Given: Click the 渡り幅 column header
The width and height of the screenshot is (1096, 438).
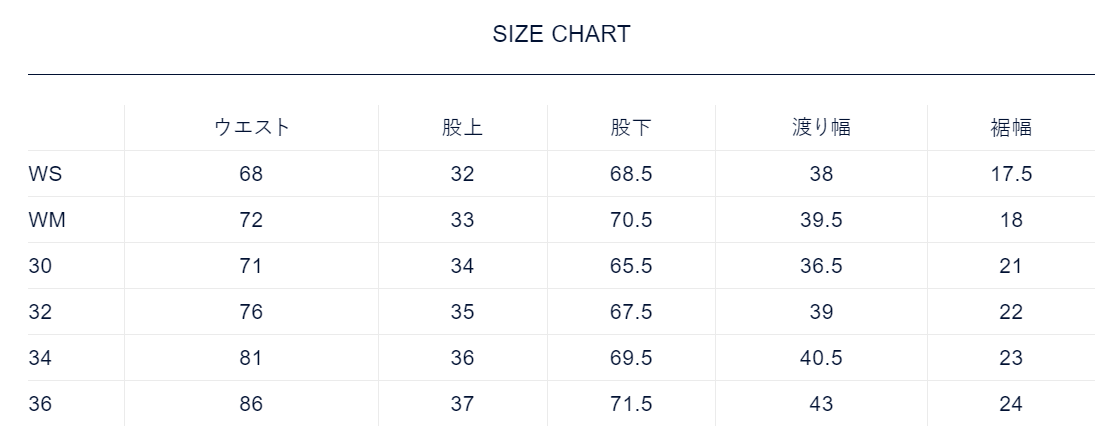Looking at the screenshot, I should pos(821,128).
